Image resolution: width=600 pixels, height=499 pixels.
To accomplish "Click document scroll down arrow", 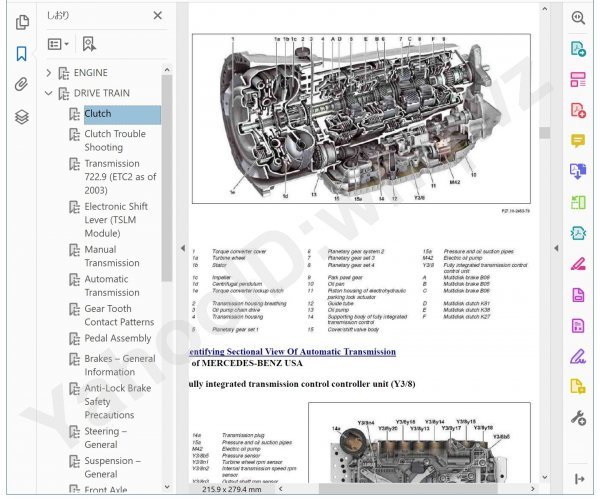I will click(545, 477).
